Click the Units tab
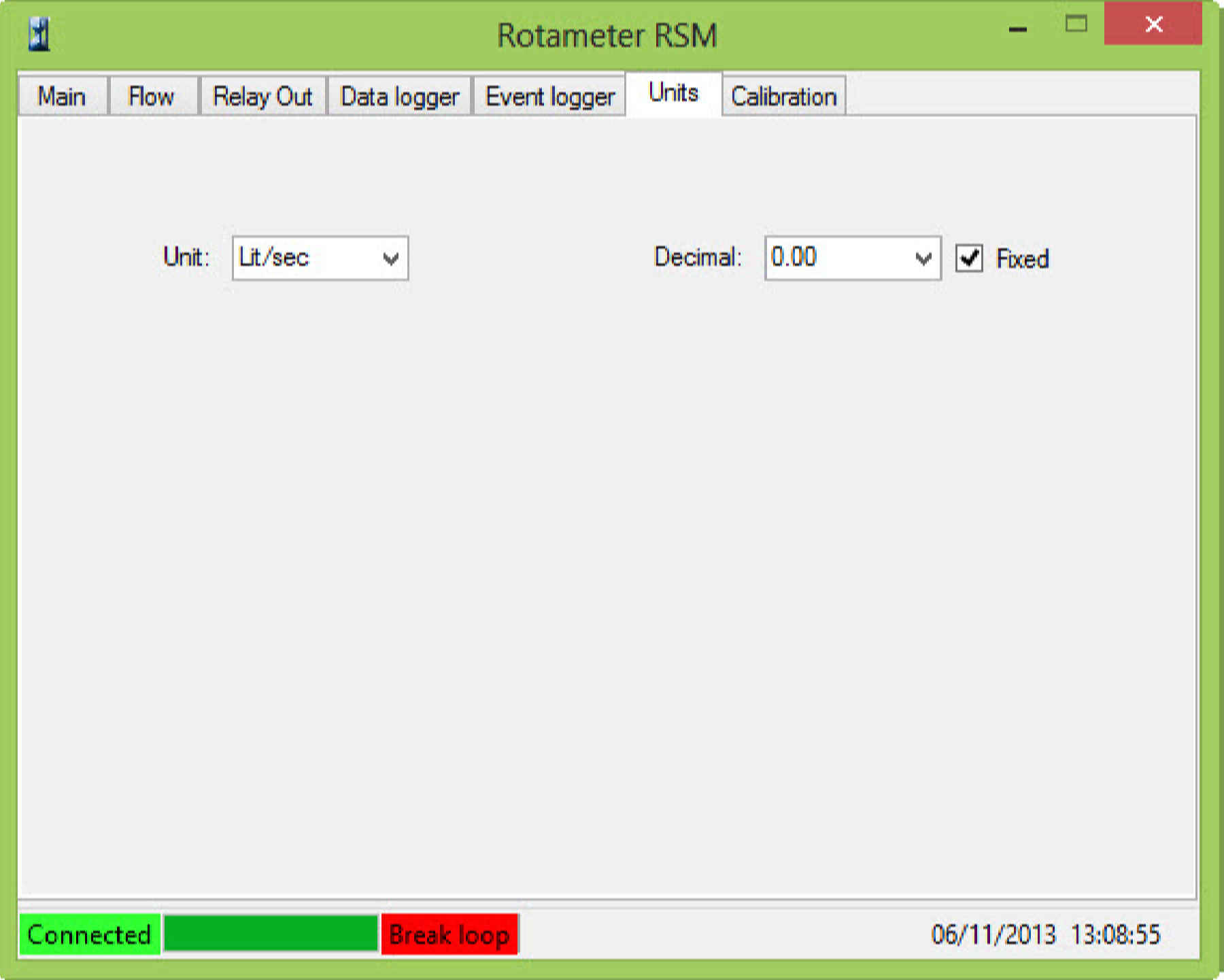Screen dimensions: 1224x980 point(673,93)
